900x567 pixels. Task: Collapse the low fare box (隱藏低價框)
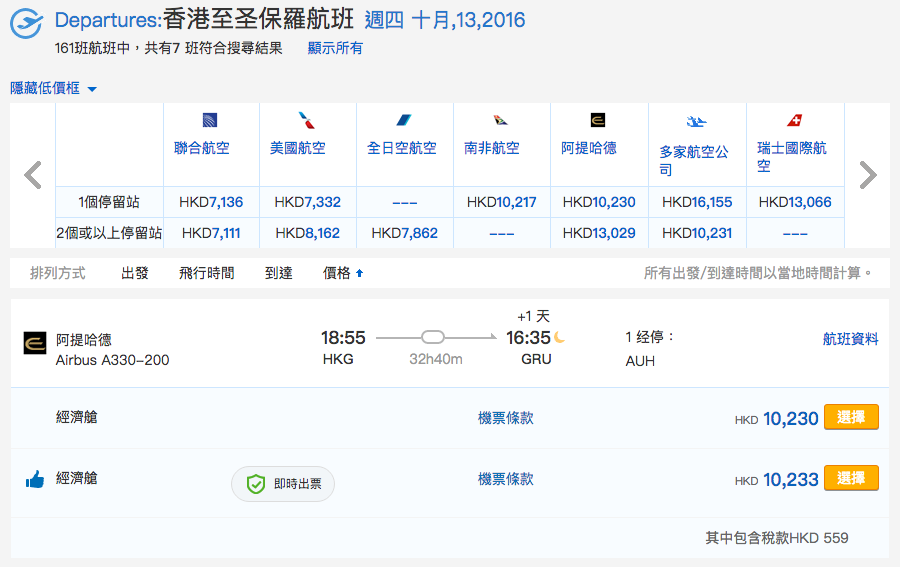tap(45, 88)
